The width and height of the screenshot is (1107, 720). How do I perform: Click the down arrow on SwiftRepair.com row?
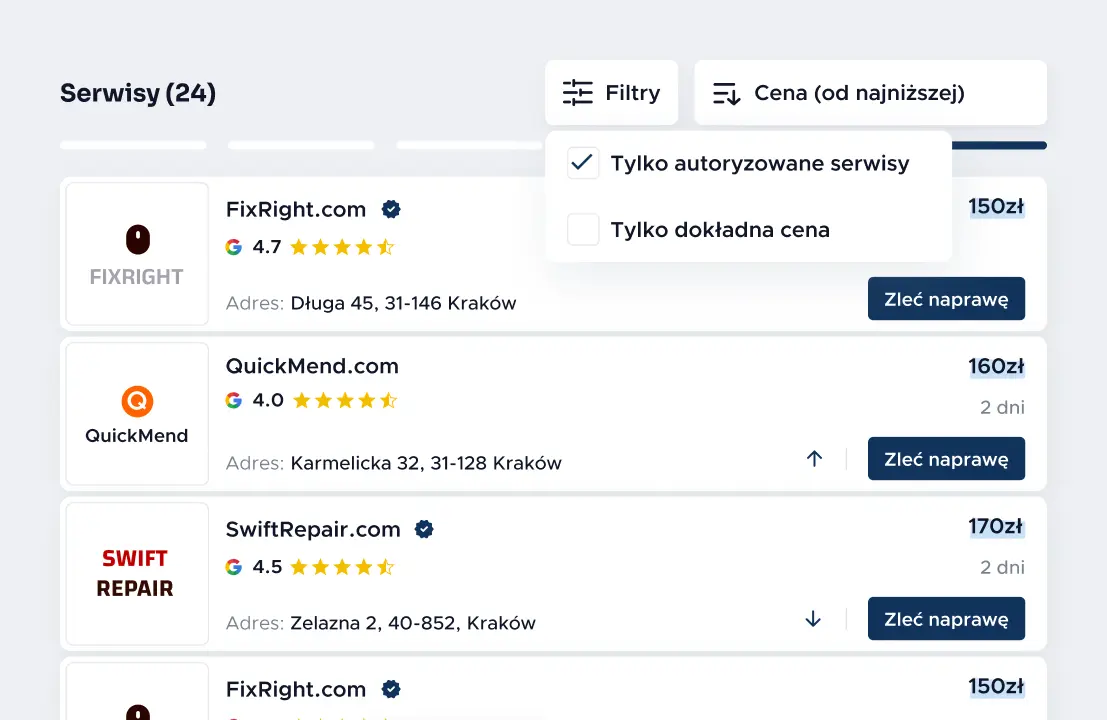tap(813, 618)
